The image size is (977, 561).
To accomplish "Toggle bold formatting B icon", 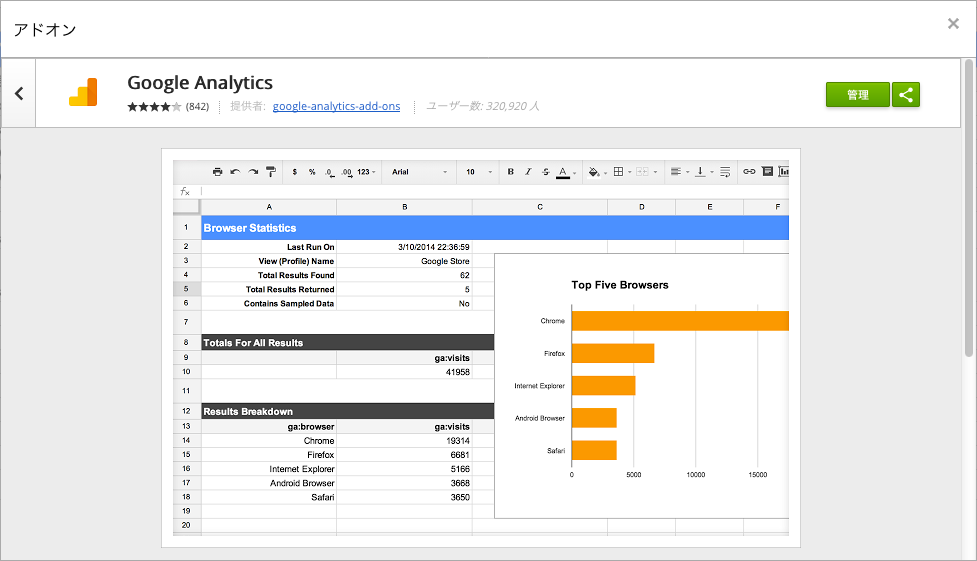I will pyautogui.click(x=510, y=171).
